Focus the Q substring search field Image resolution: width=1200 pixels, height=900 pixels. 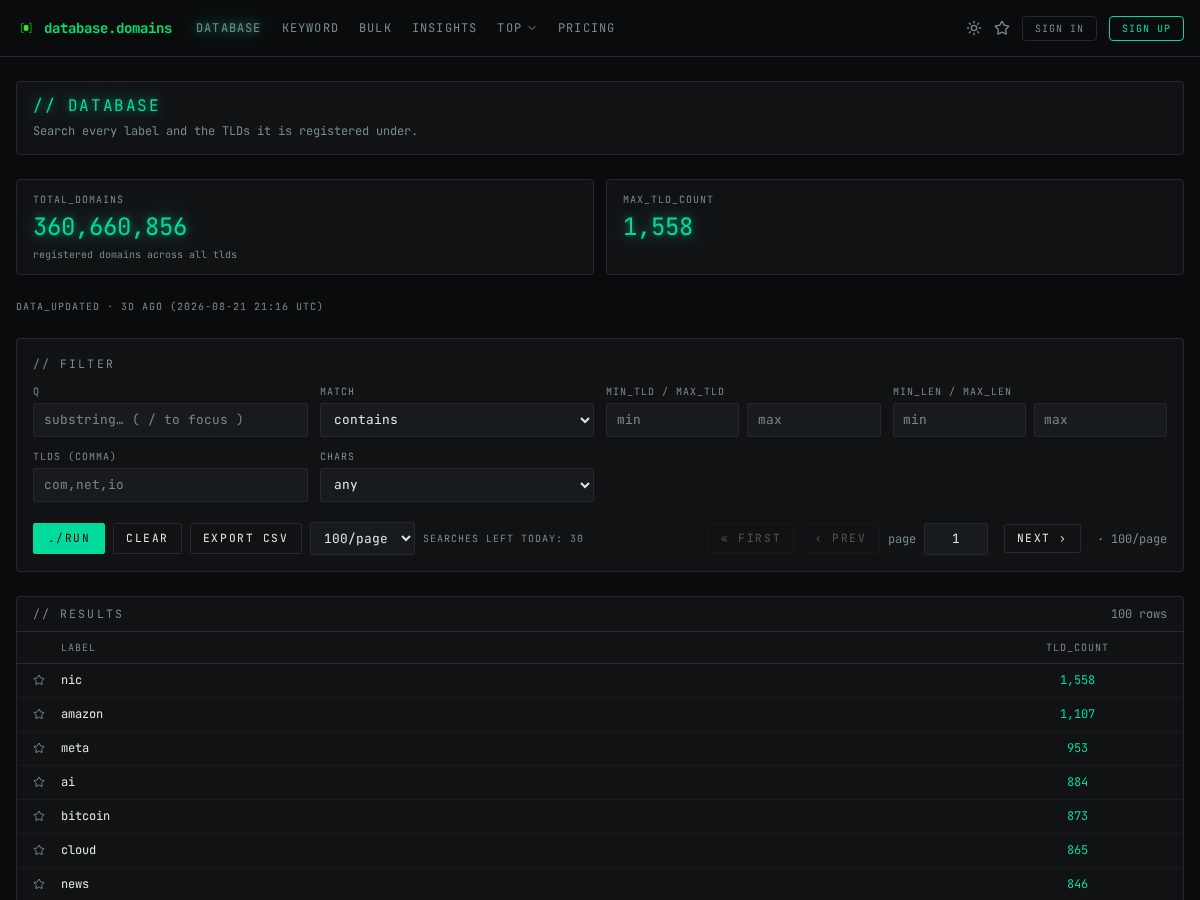pos(170,420)
